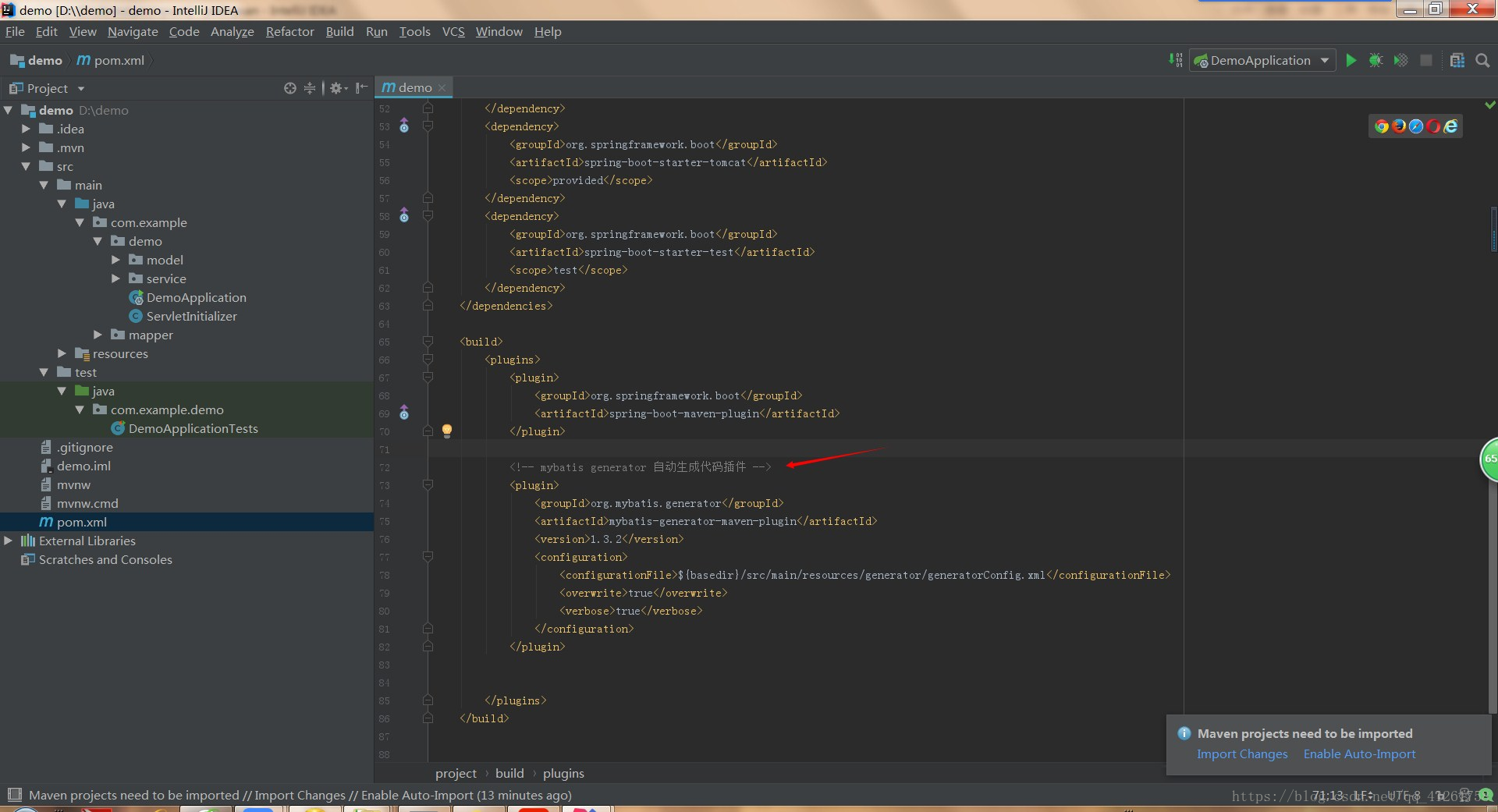This screenshot has width=1498, height=812.
Task: Collapse the src folder
Action: [x=26, y=166]
